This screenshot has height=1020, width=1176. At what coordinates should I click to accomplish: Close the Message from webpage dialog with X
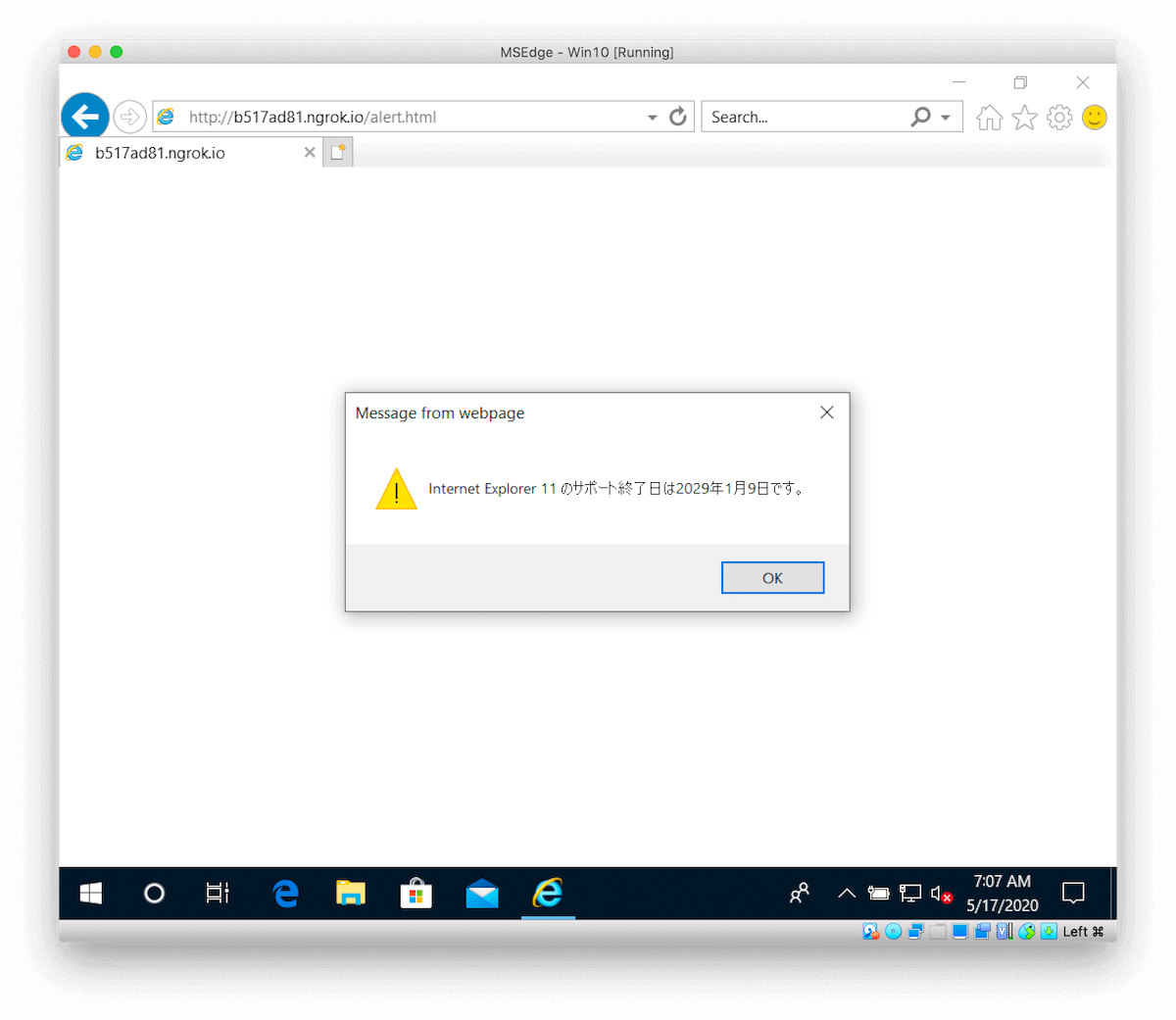(827, 413)
